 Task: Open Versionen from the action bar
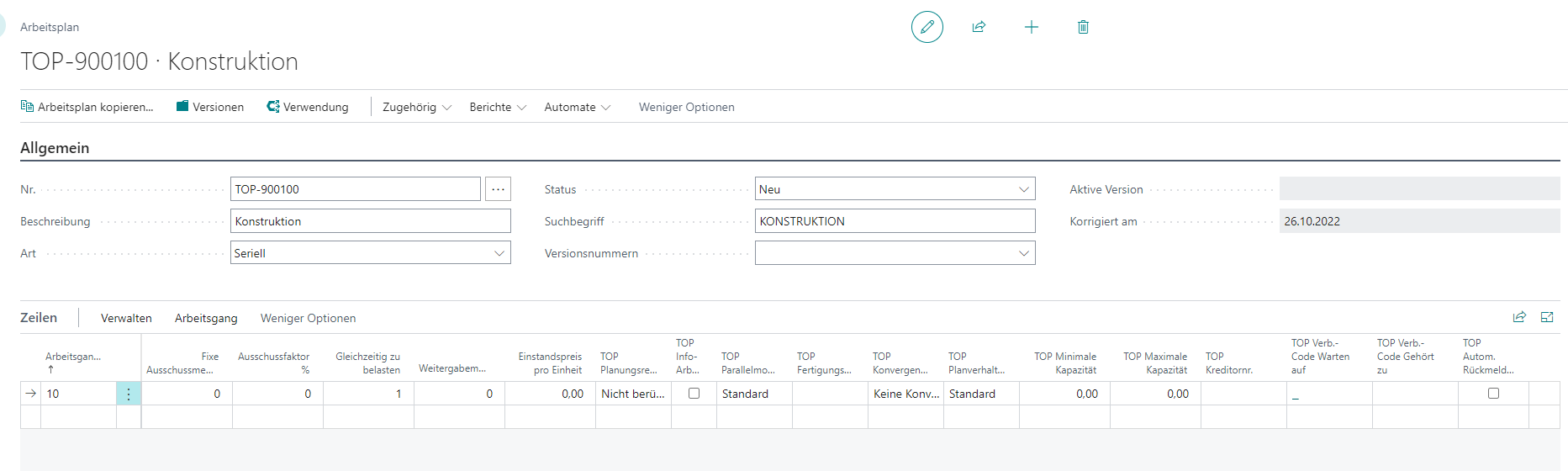(x=209, y=107)
